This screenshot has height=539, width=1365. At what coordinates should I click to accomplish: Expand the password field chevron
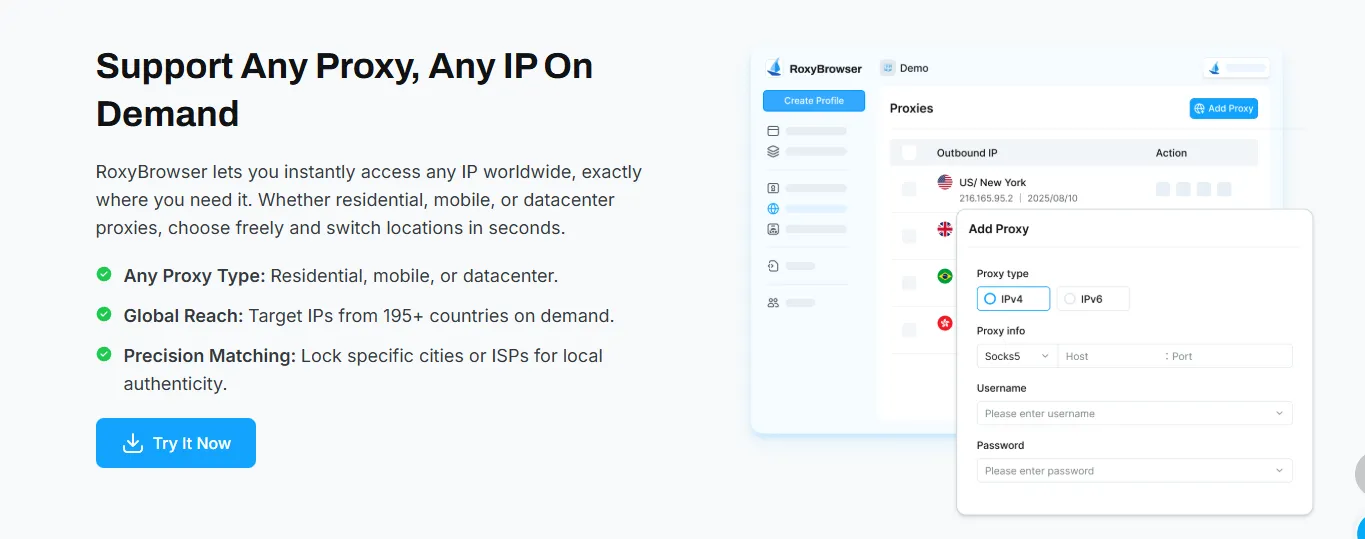tap(1279, 470)
